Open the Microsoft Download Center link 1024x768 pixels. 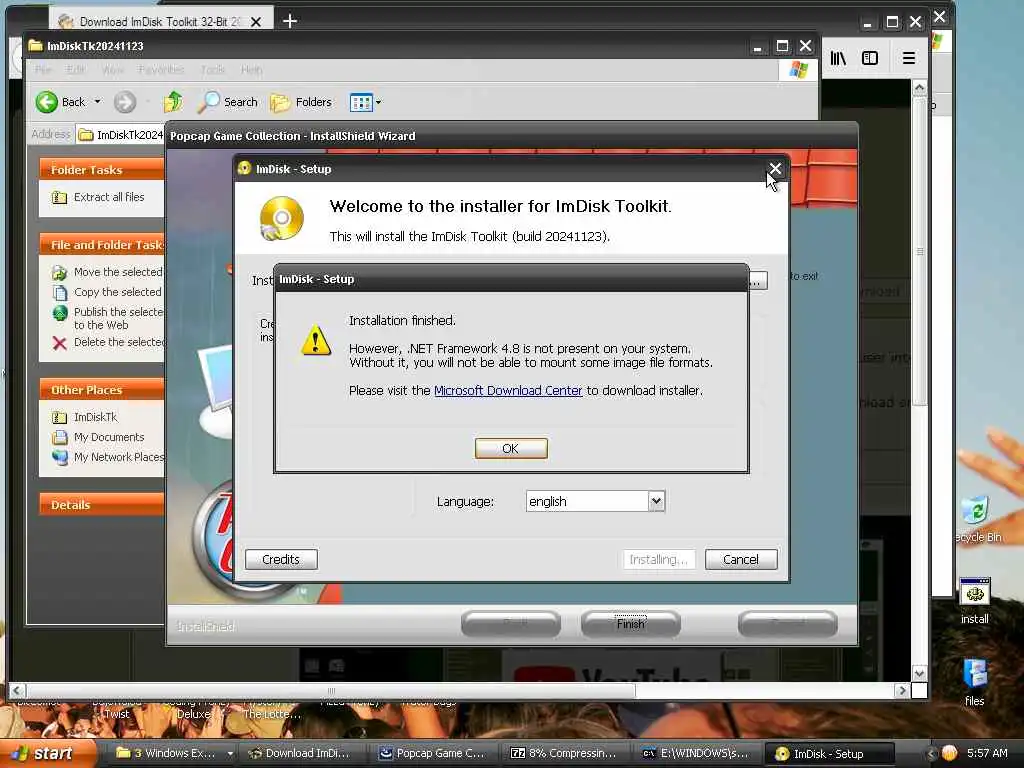click(x=508, y=391)
